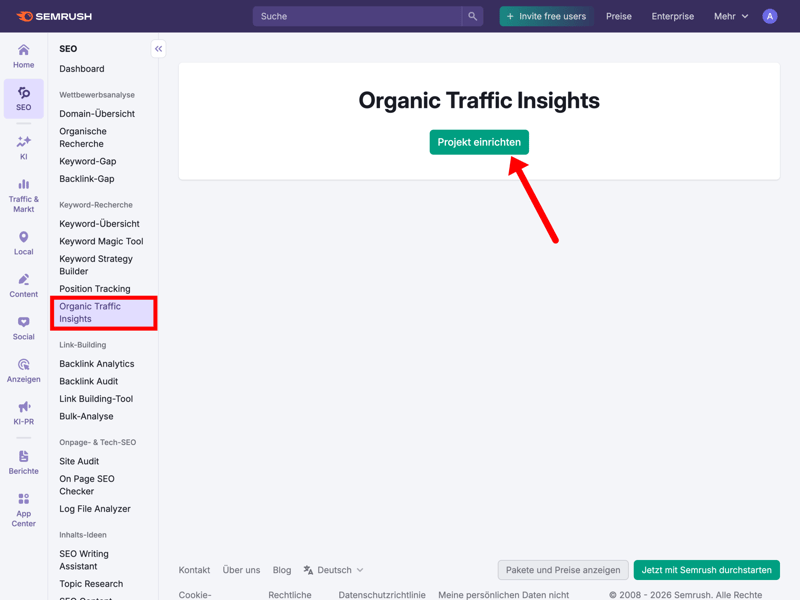Click the Rechtliche footer link
Image resolution: width=800 pixels, height=600 pixels.
coord(290,595)
